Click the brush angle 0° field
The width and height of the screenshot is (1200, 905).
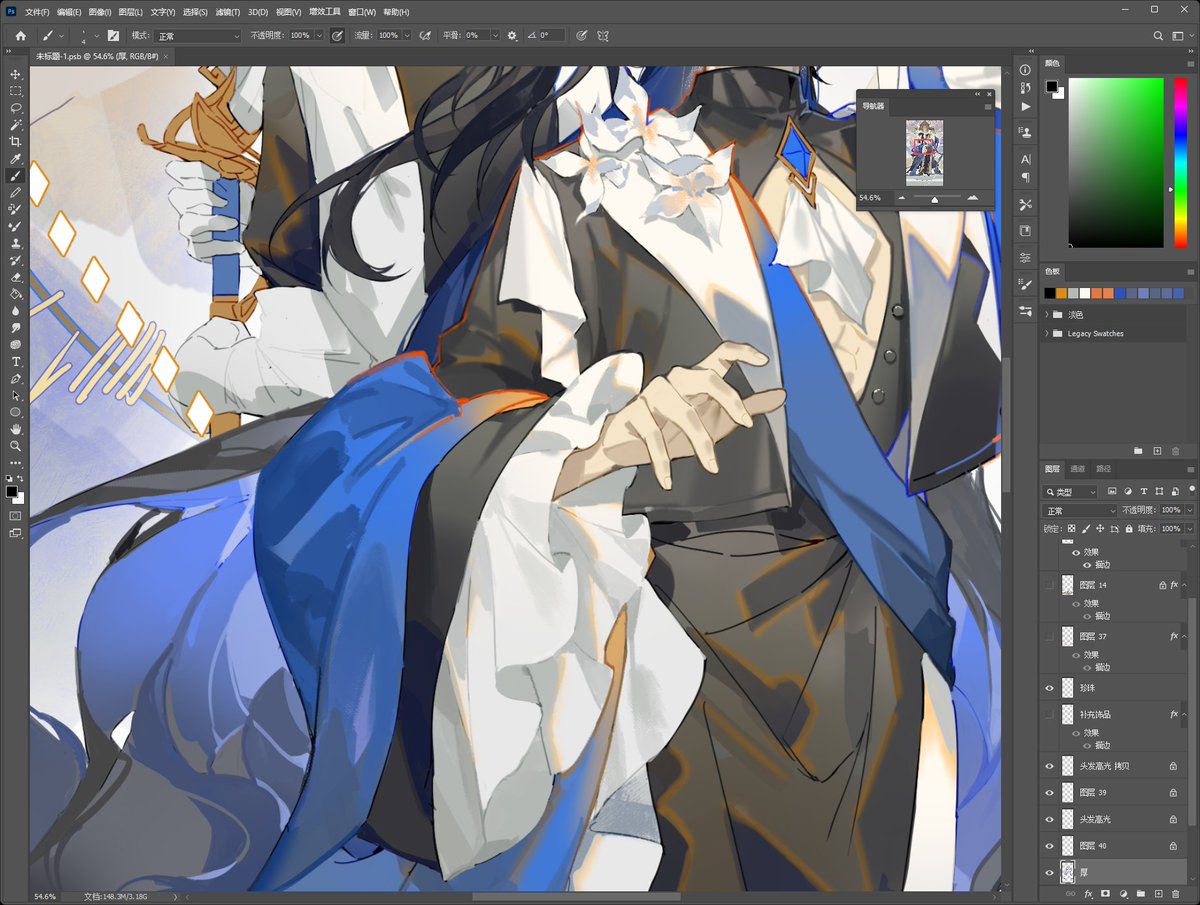click(x=552, y=35)
